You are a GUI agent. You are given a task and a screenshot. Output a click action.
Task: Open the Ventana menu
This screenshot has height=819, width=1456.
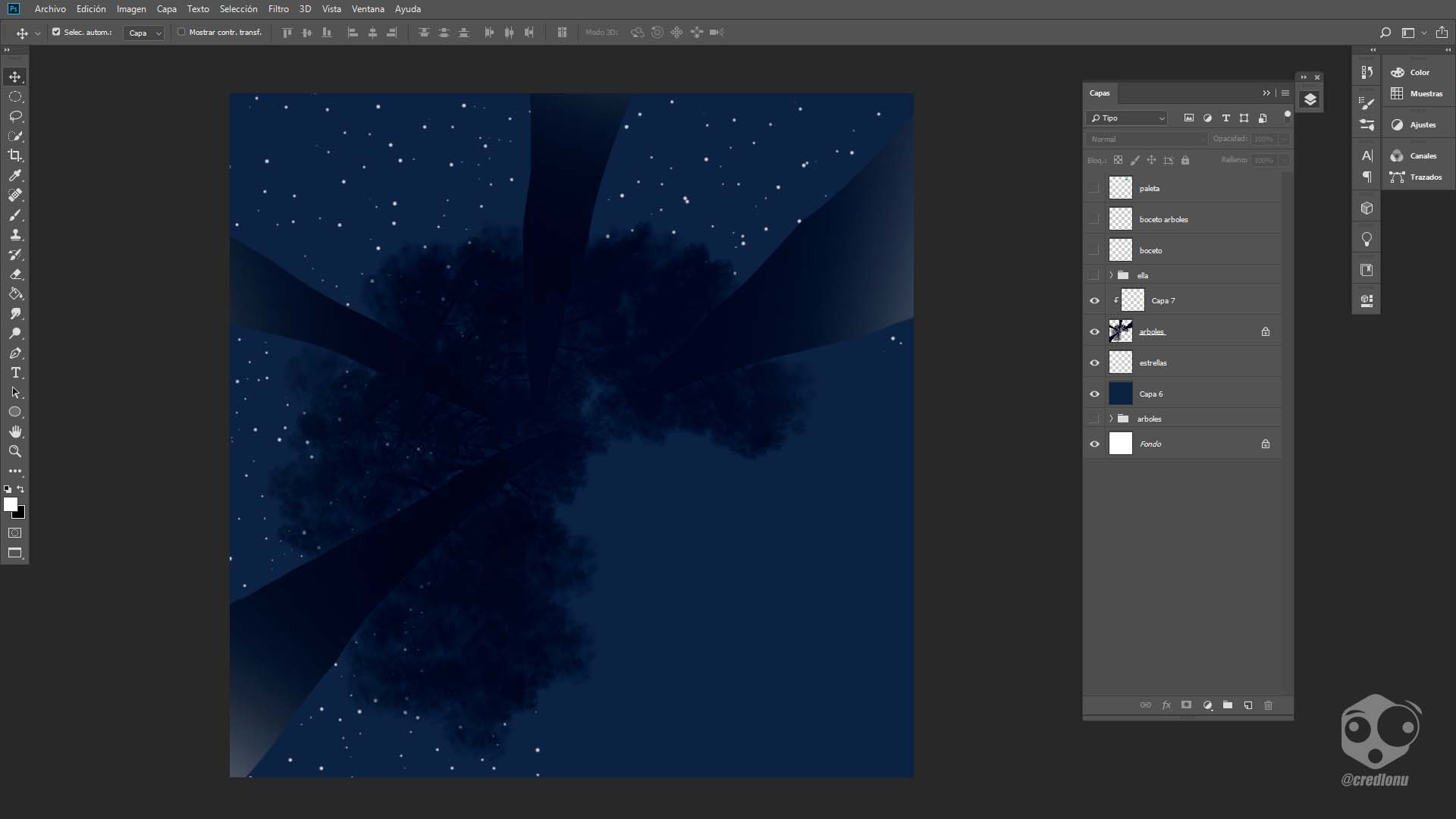(x=368, y=9)
